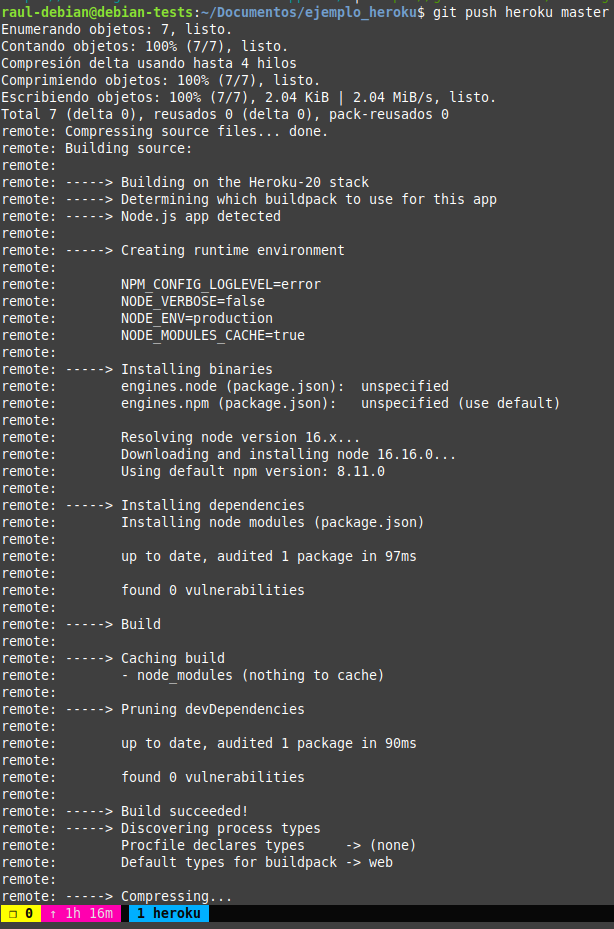Viewport: 614px width, 929px height.
Task: Click the NPM_CONFIG_LOGLEVEL=error line
Action: tap(220, 284)
